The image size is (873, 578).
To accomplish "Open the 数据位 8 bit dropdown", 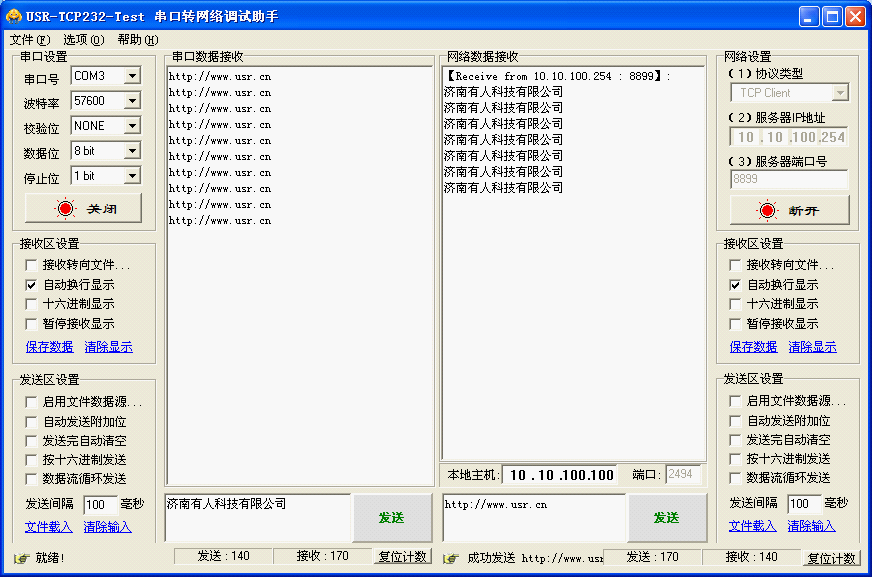I will coord(131,150).
